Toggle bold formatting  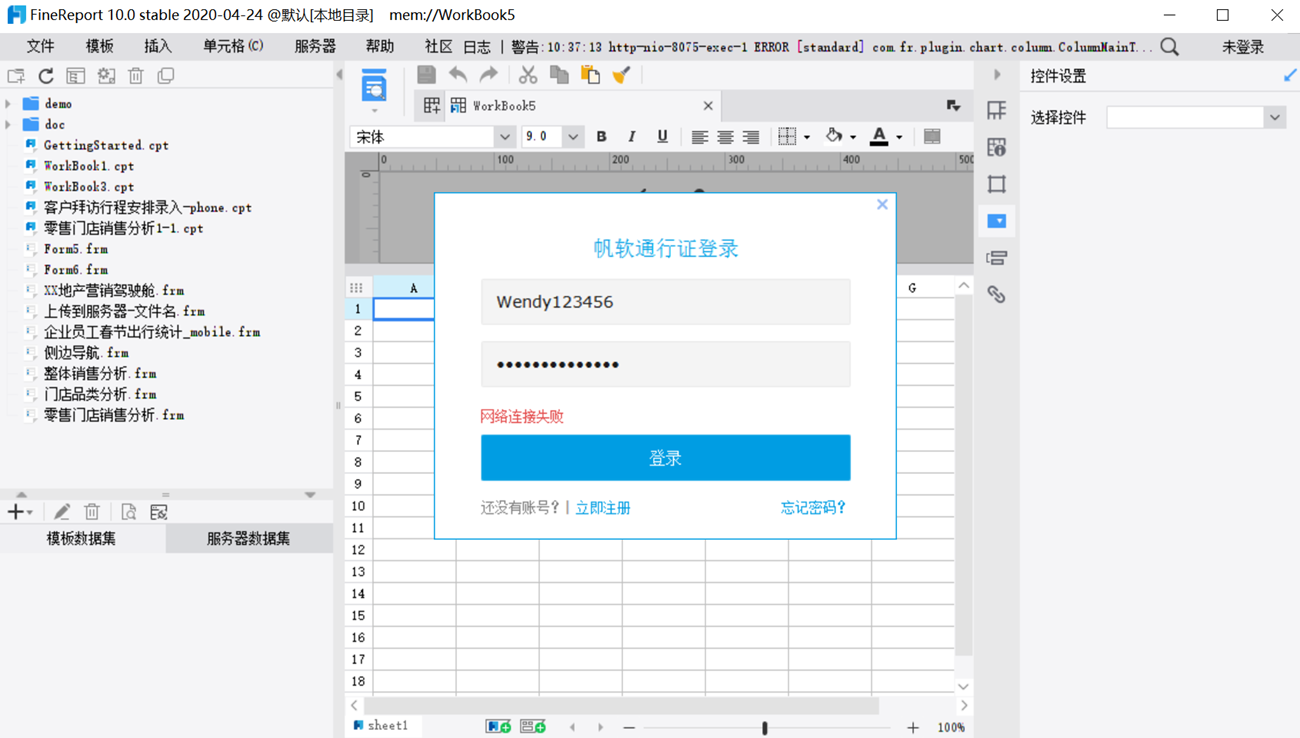point(601,137)
